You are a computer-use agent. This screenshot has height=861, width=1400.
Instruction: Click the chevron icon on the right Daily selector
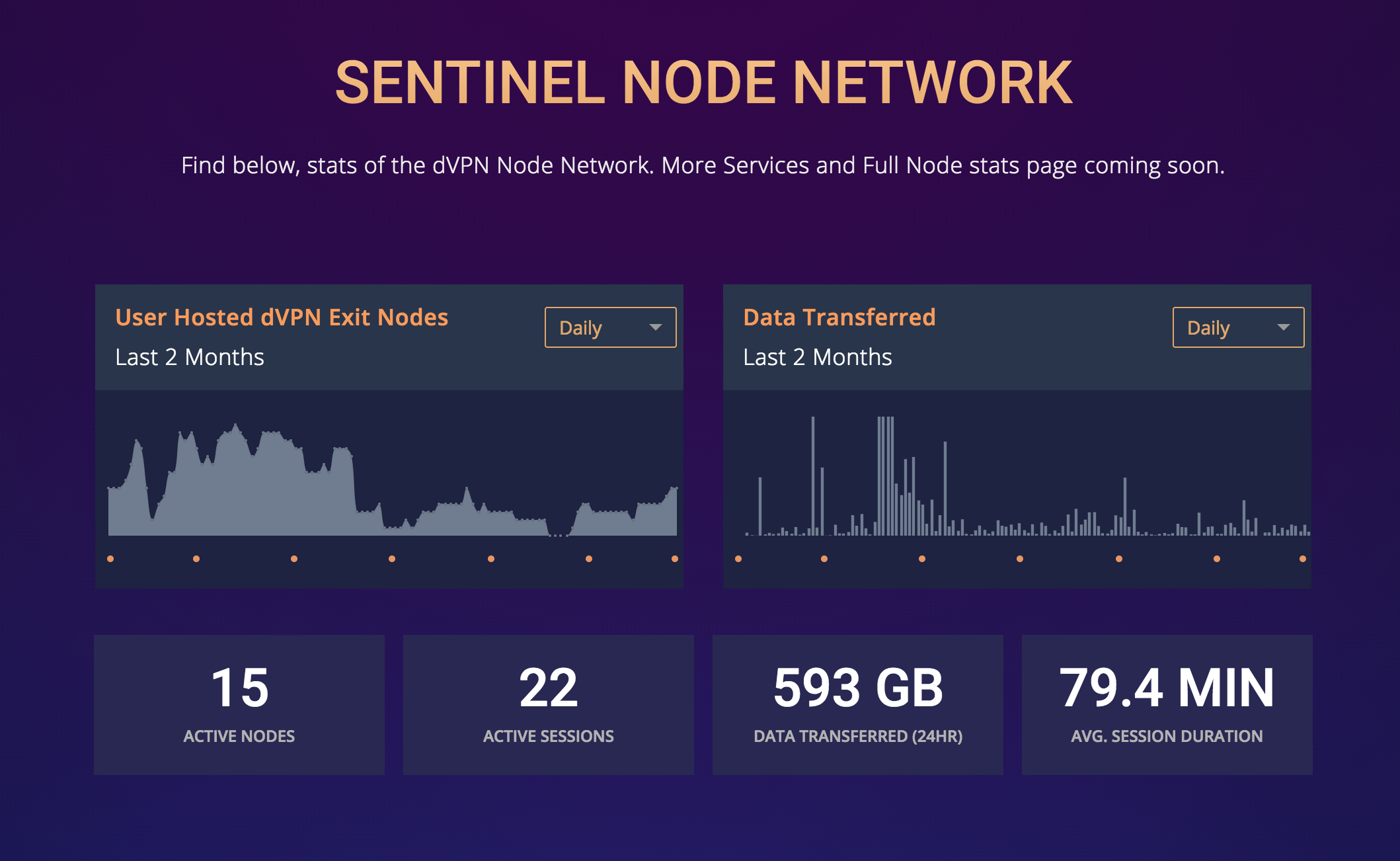[x=1284, y=327]
